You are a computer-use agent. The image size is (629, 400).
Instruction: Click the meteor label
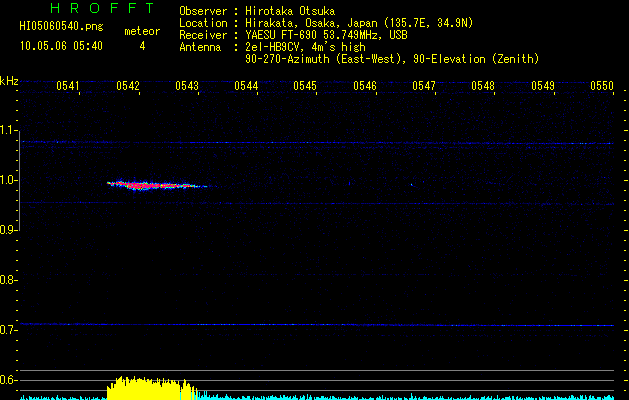tap(142, 31)
